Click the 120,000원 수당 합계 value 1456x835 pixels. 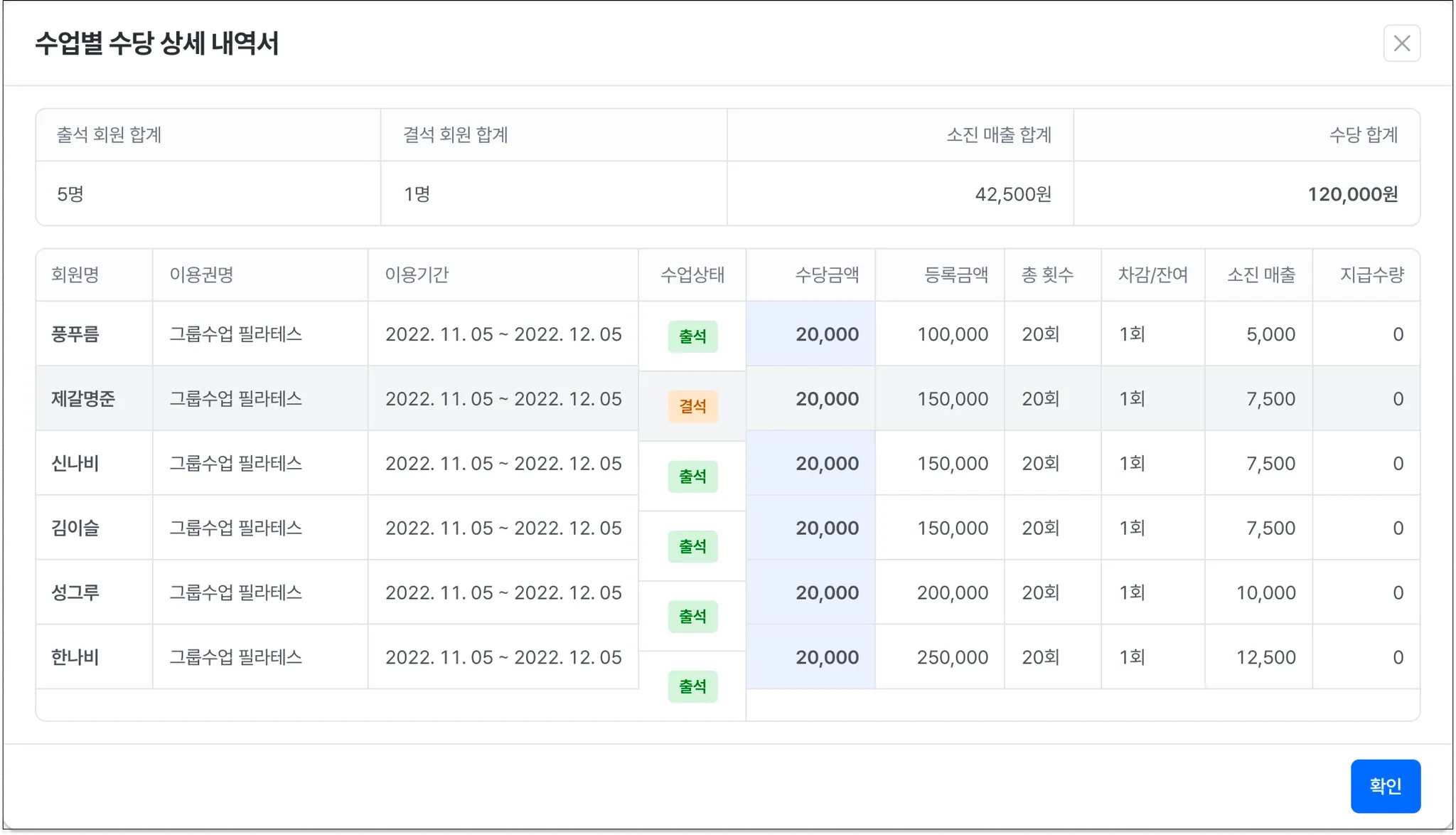pyautogui.click(x=1352, y=194)
